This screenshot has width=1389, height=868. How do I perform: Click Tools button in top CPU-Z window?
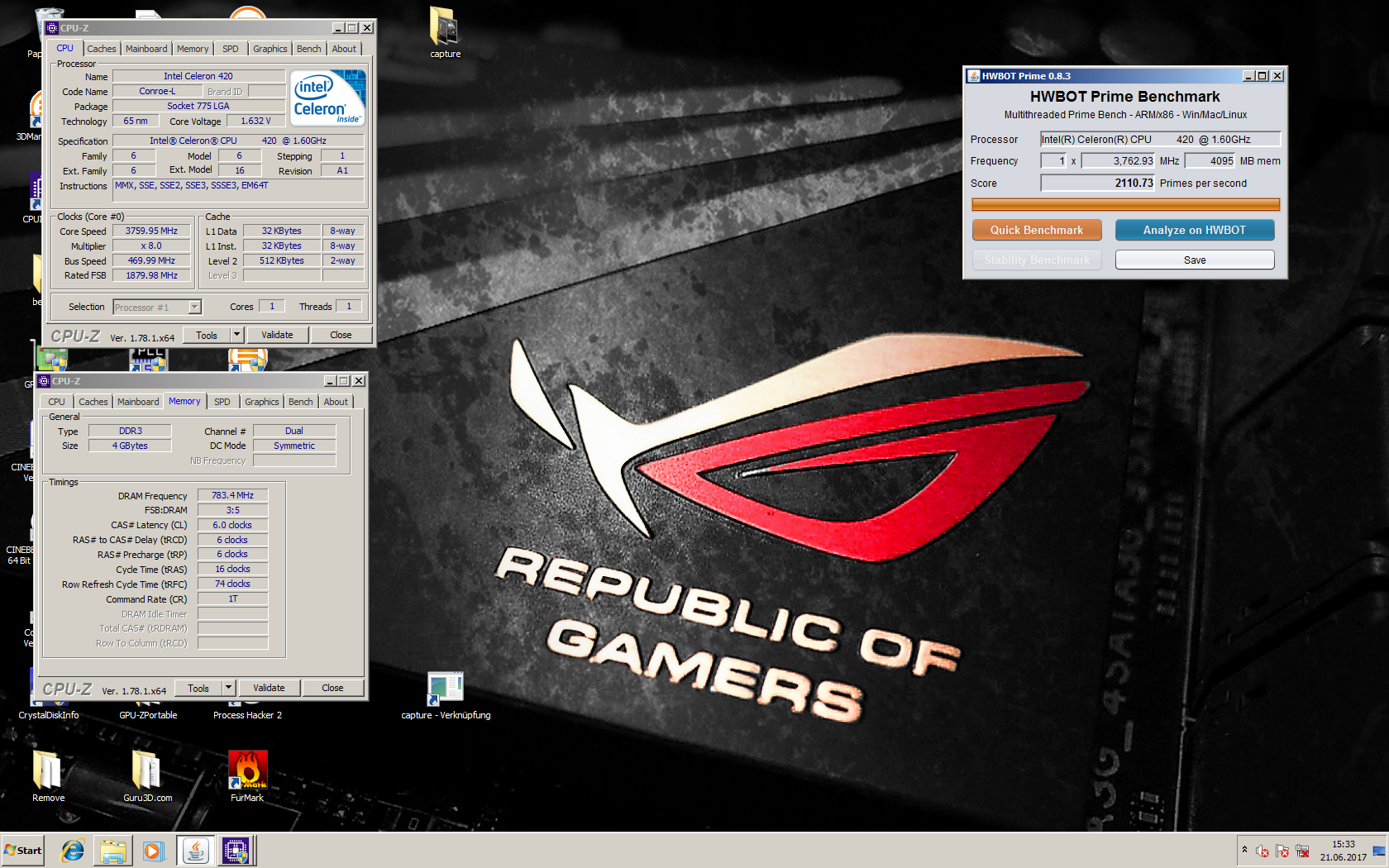point(207,335)
